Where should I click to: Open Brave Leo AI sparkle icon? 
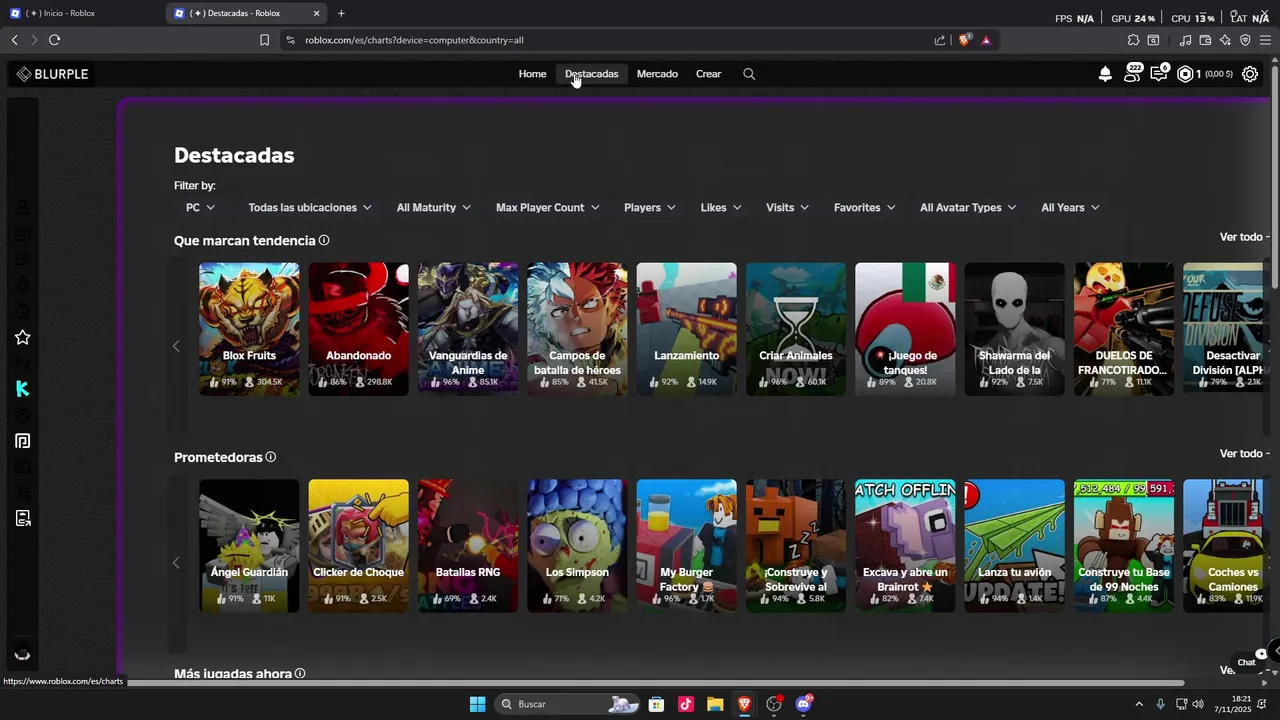click(x=1225, y=40)
